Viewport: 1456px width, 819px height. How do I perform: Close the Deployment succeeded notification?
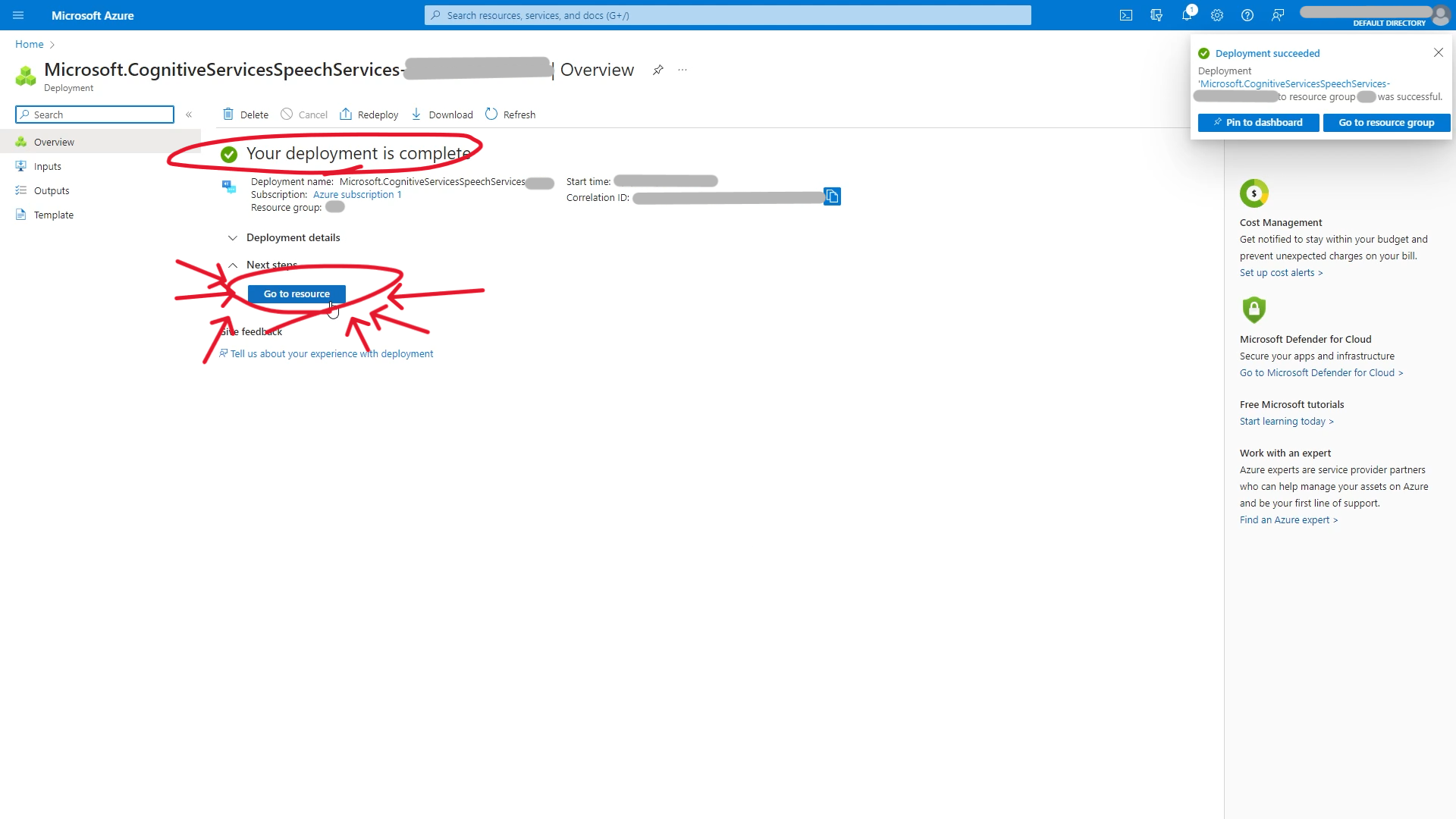coord(1438,52)
